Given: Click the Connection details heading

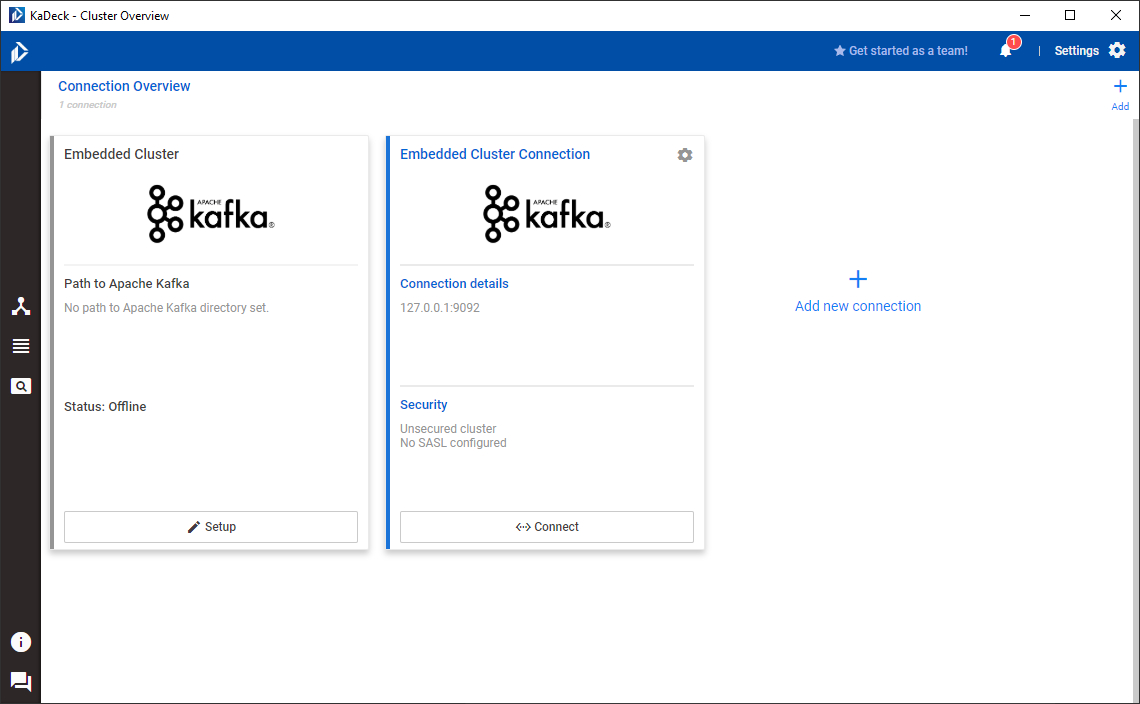Looking at the screenshot, I should (454, 284).
